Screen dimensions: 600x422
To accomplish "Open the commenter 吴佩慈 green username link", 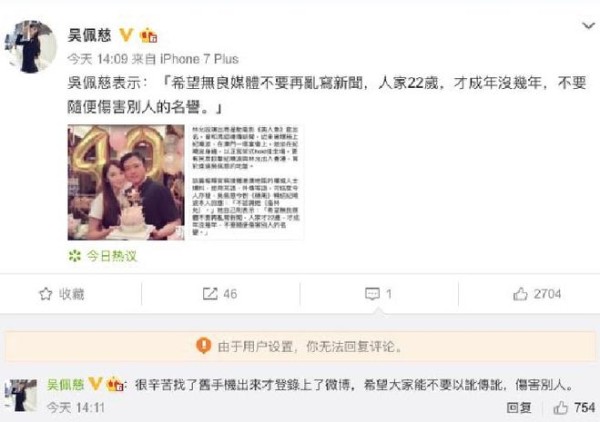I will [x=65, y=385].
